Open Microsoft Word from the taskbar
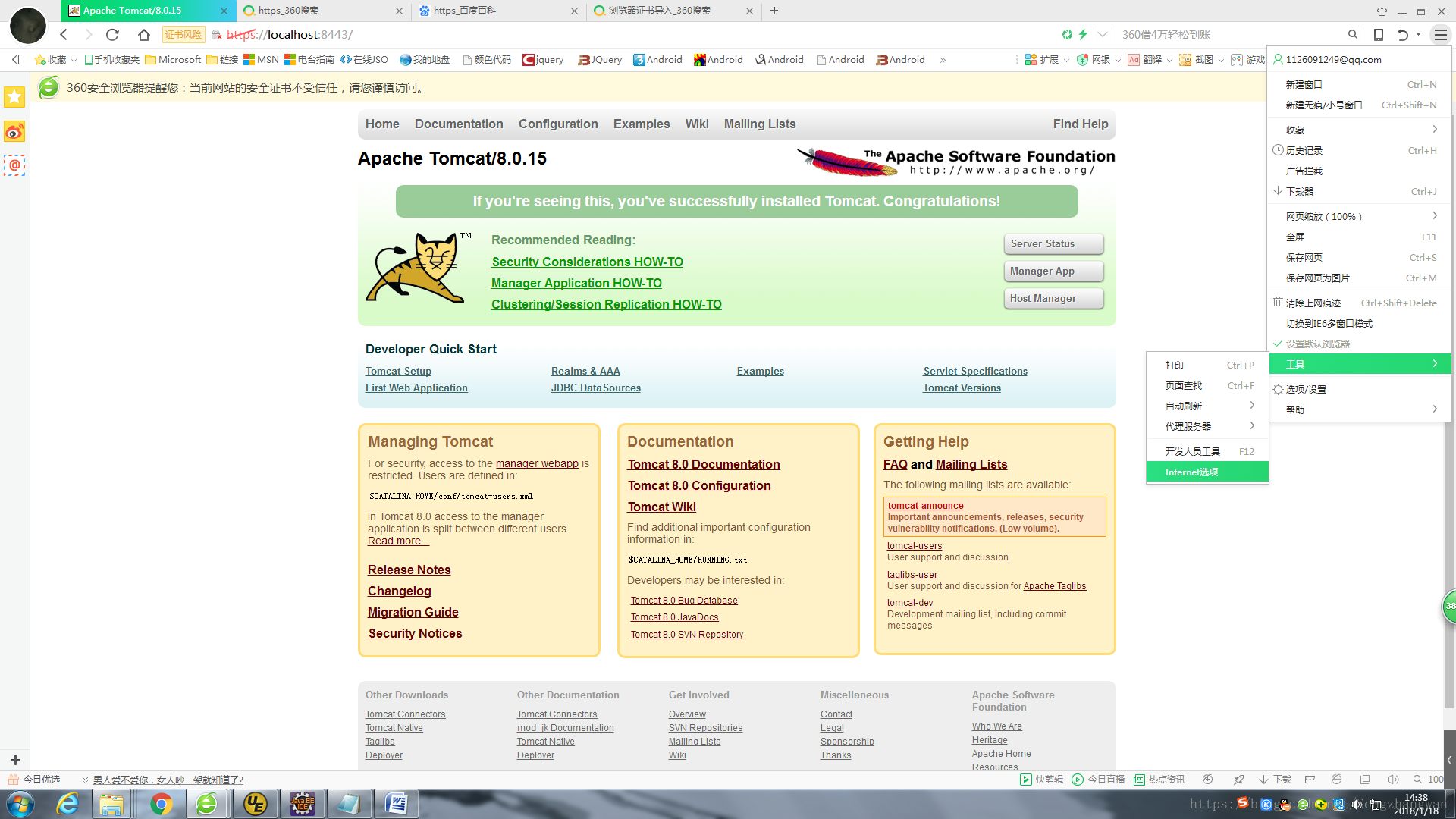 [396, 804]
